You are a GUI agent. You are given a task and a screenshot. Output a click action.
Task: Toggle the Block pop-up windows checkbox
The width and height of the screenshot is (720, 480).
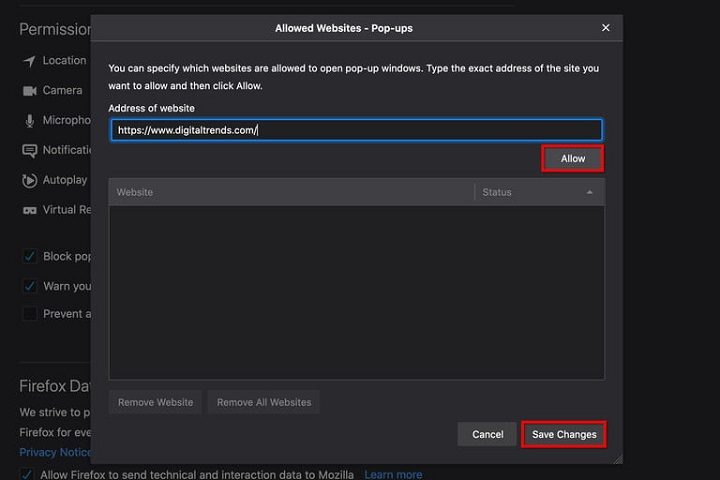tap(30, 256)
